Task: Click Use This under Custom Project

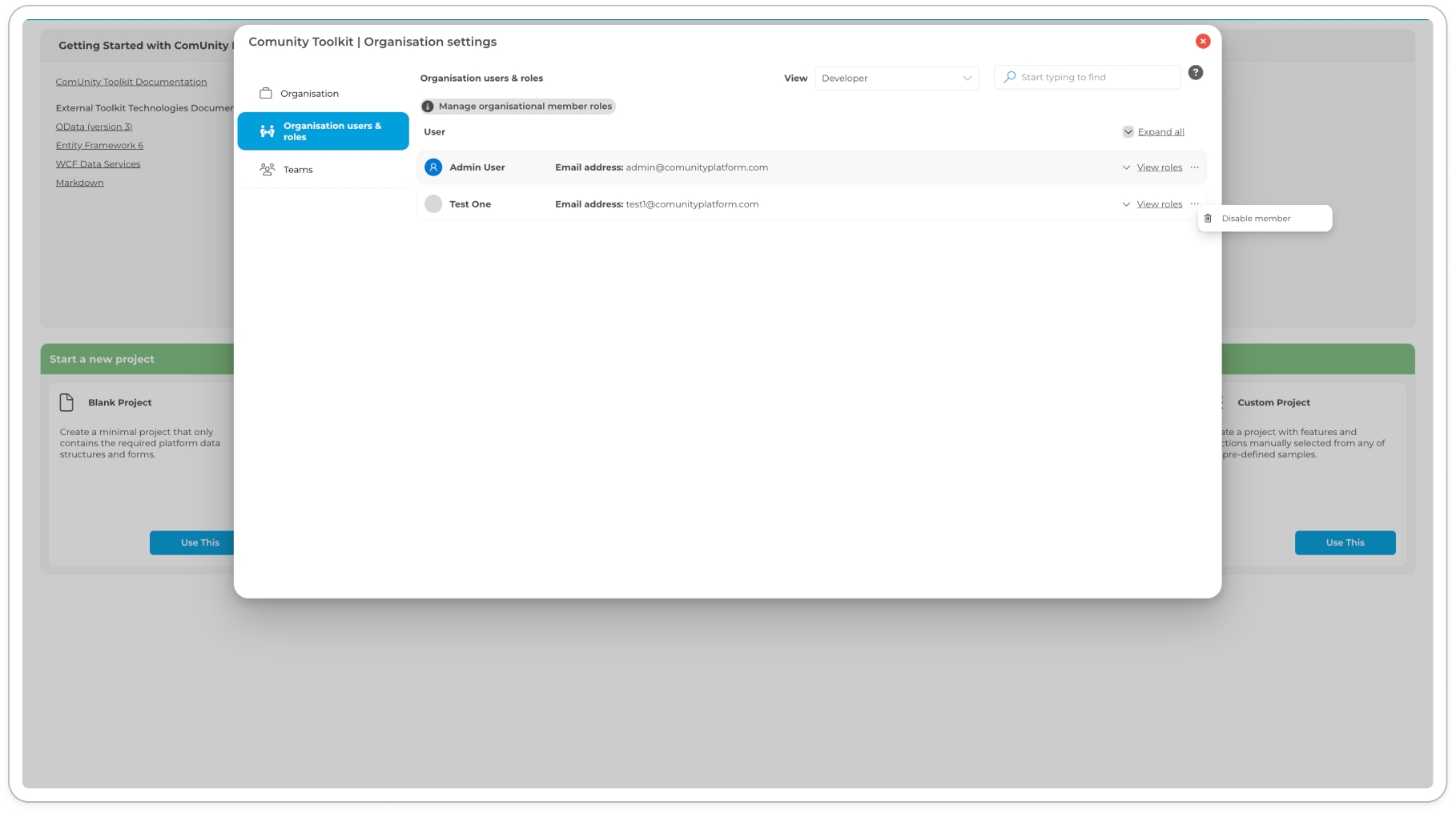Action: (1344, 542)
